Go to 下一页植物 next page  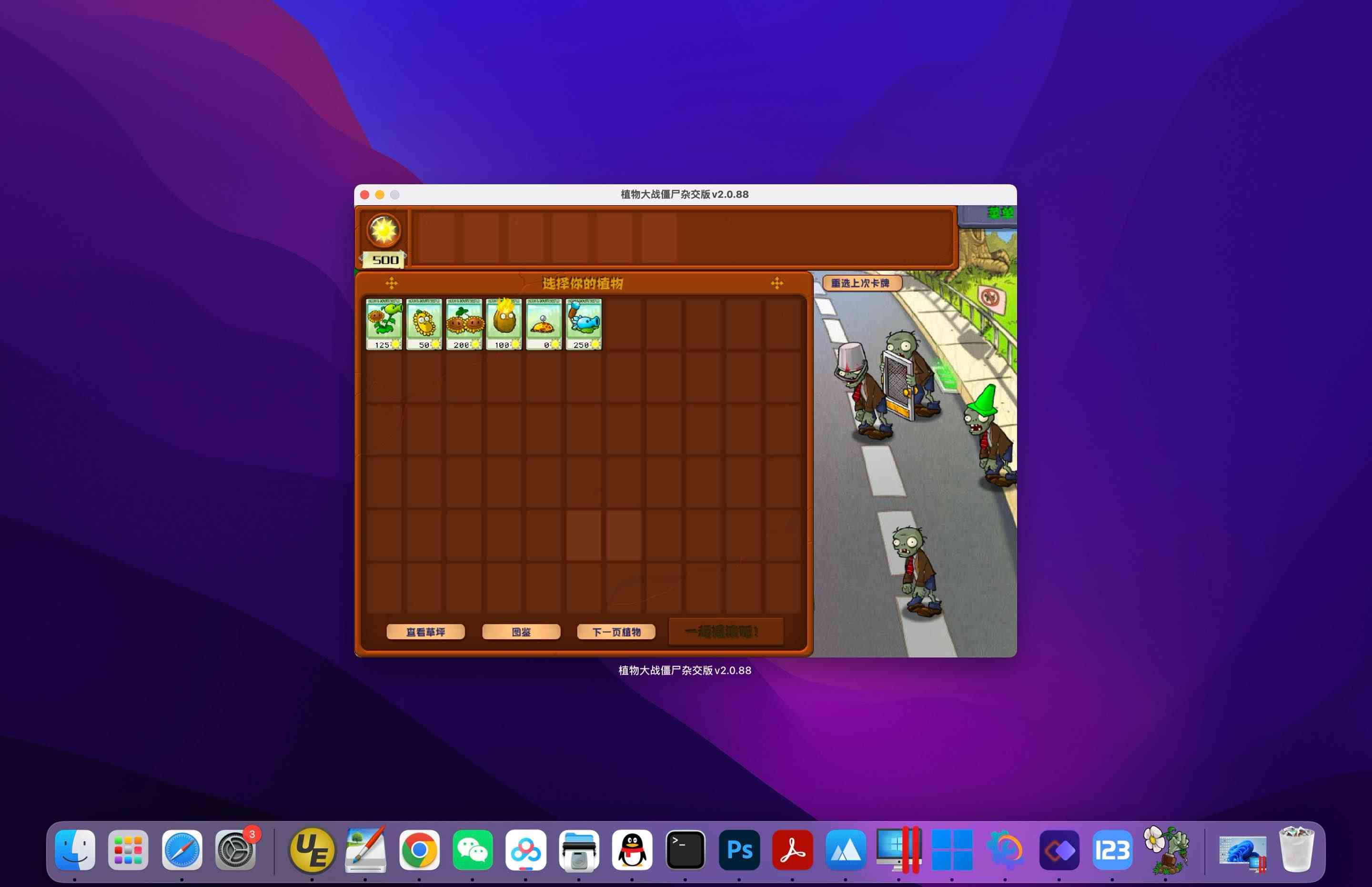pyautogui.click(x=616, y=632)
